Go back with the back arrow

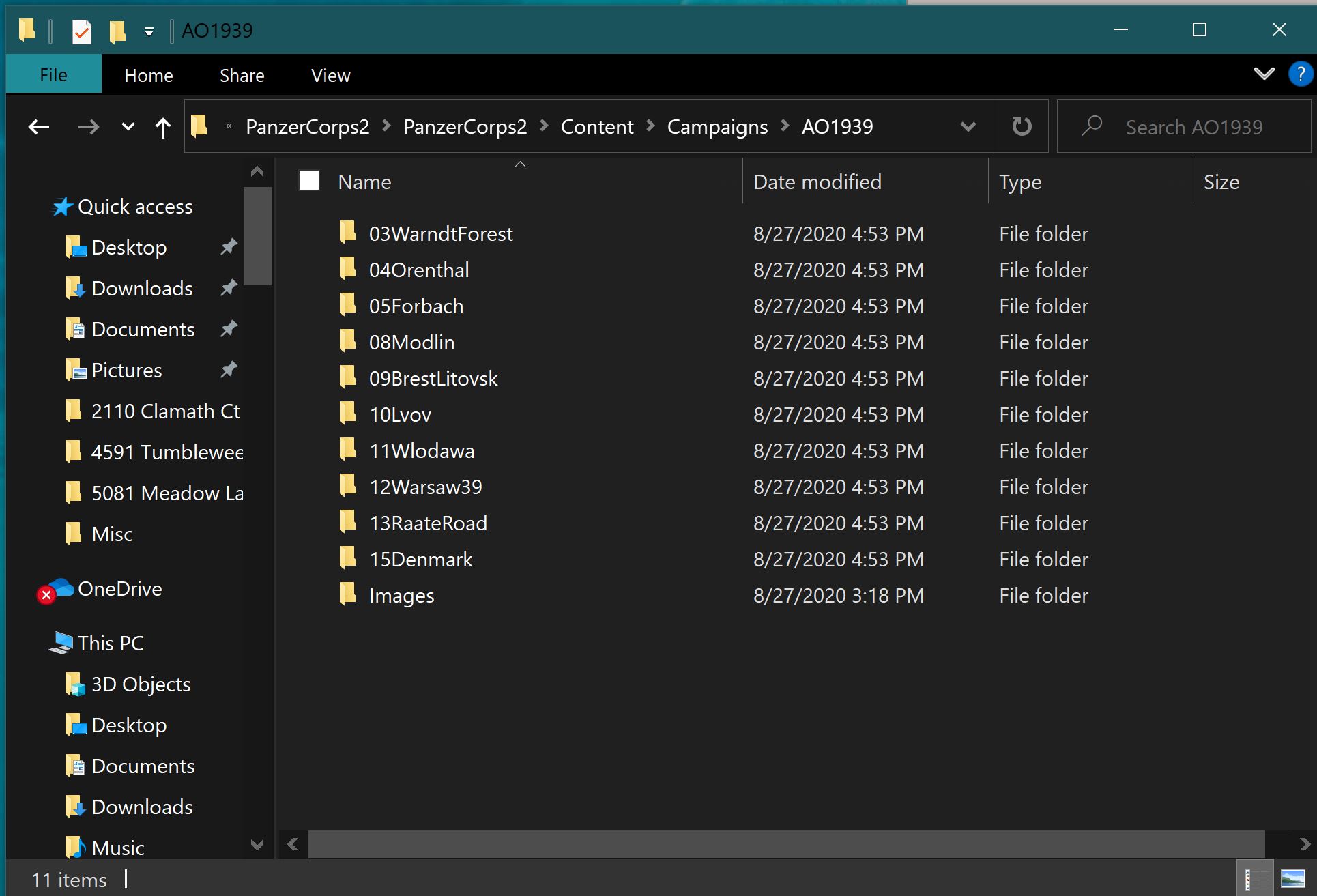(39, 127)
